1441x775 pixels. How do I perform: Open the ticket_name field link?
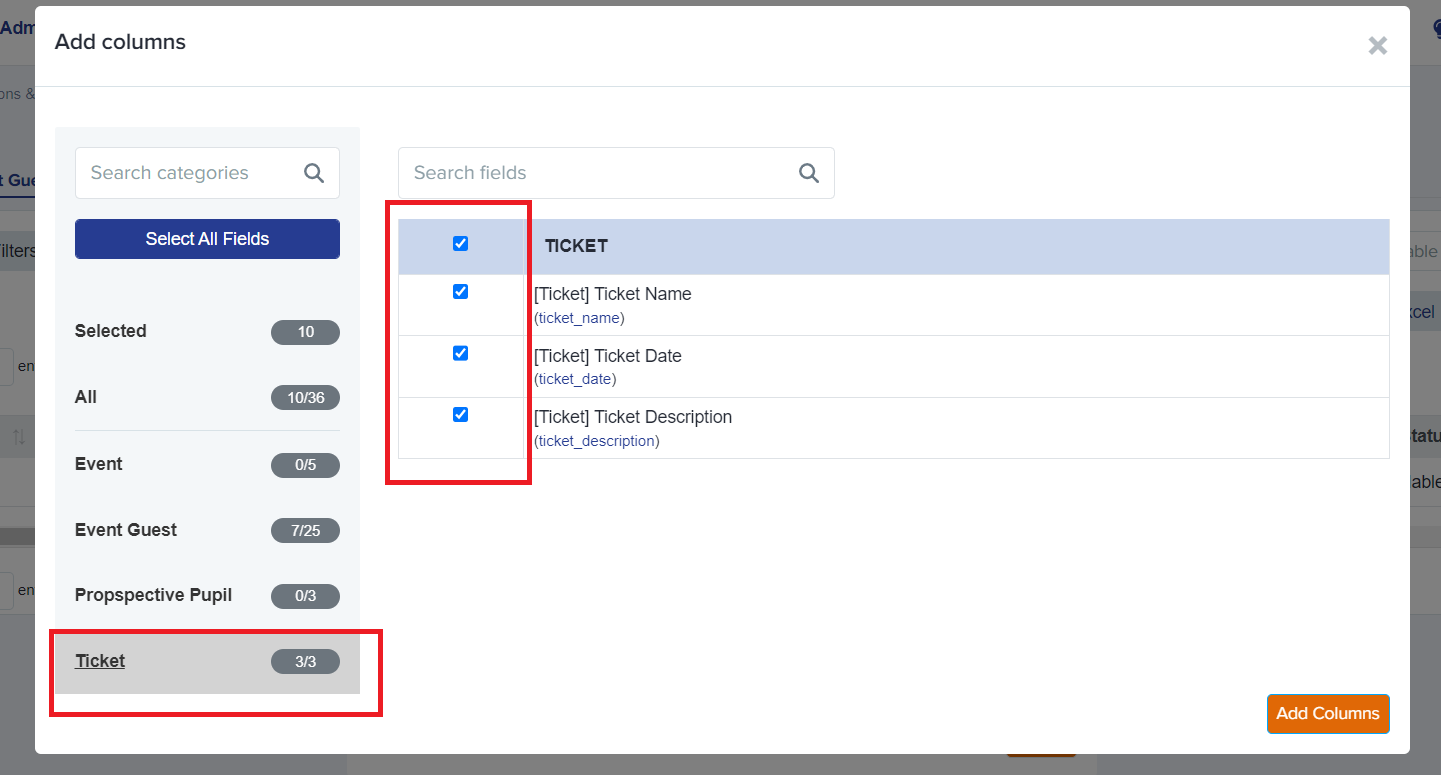click(x=579, y=317)
